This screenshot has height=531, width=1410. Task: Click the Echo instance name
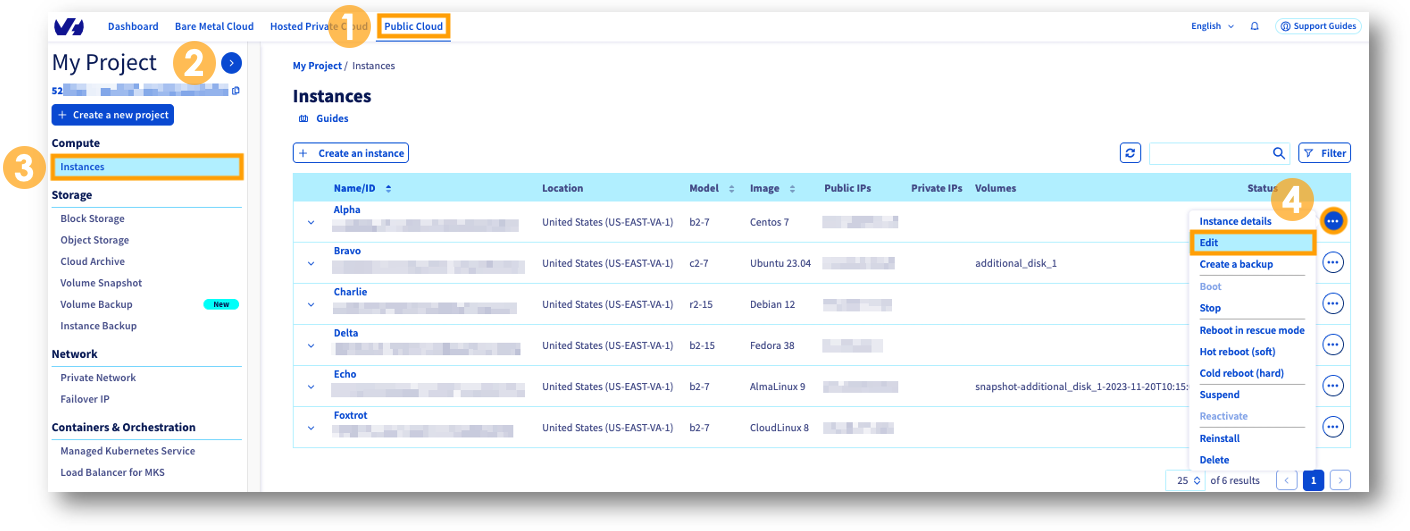[x=345, y=374]
